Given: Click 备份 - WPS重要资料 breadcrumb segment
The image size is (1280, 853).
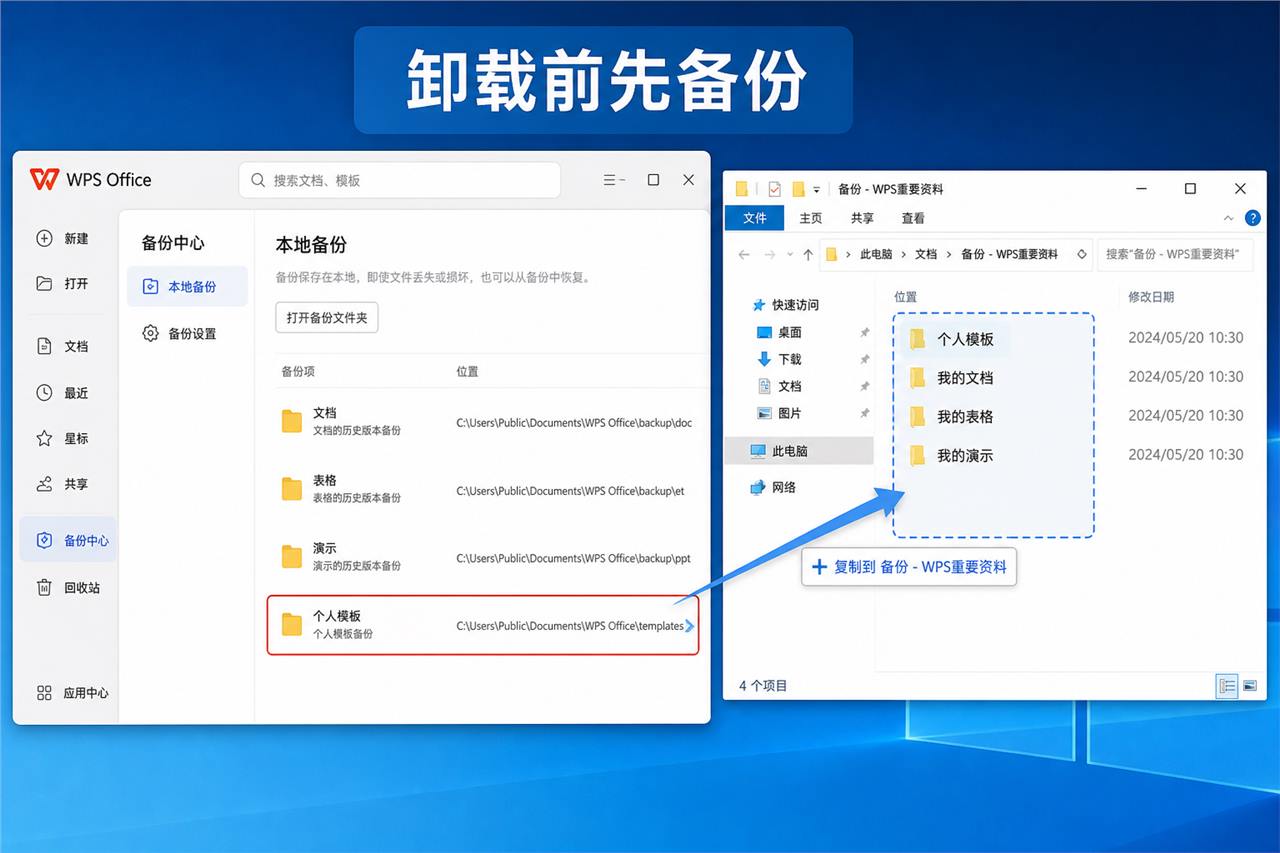Looking at the screenshot, I should click(1009, 254).
